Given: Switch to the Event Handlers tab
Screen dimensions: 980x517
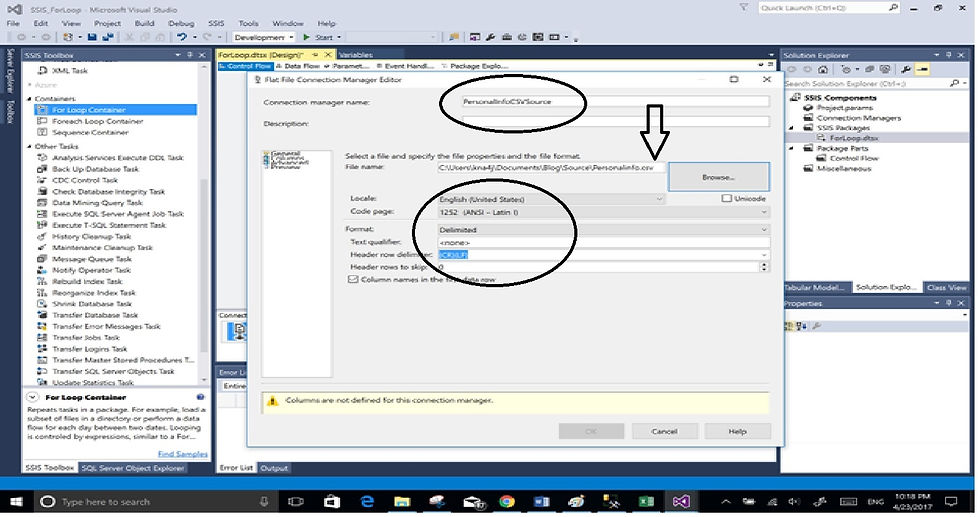Looking at the screenshot, I should [405, 66].
